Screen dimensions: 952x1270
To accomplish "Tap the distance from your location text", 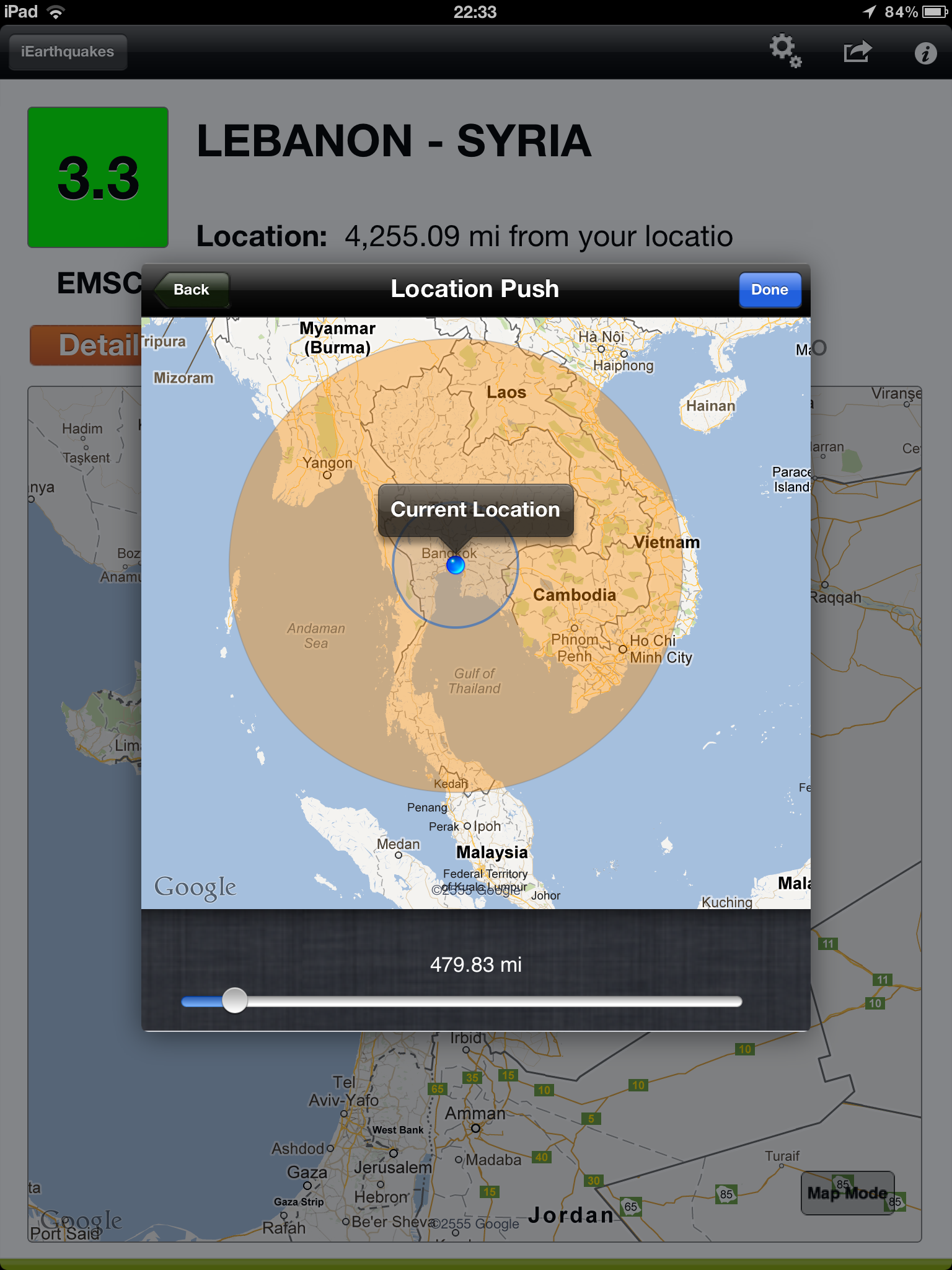I will click(x=539, y=236).
